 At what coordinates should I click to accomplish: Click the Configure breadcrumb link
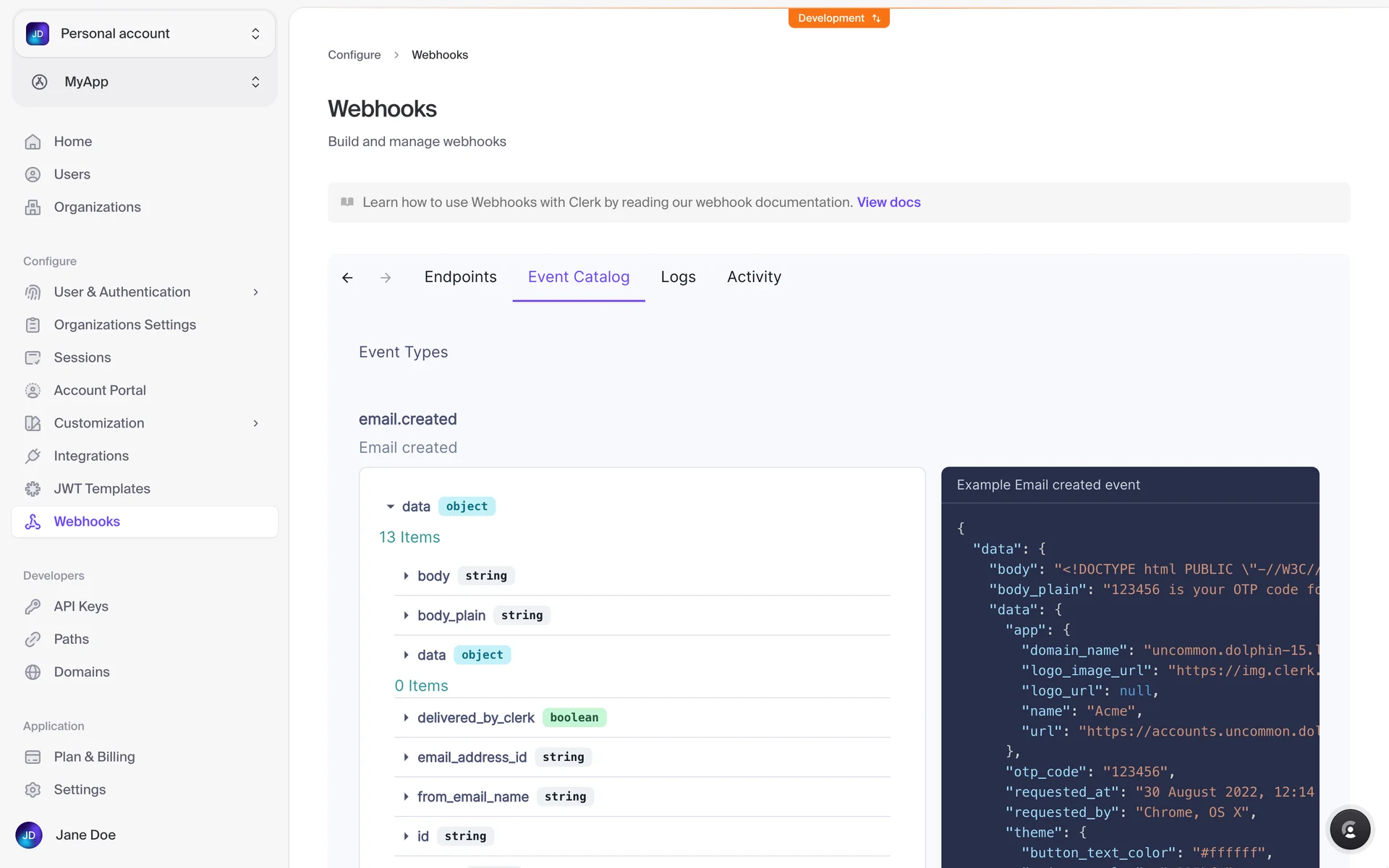click(354, 55)
